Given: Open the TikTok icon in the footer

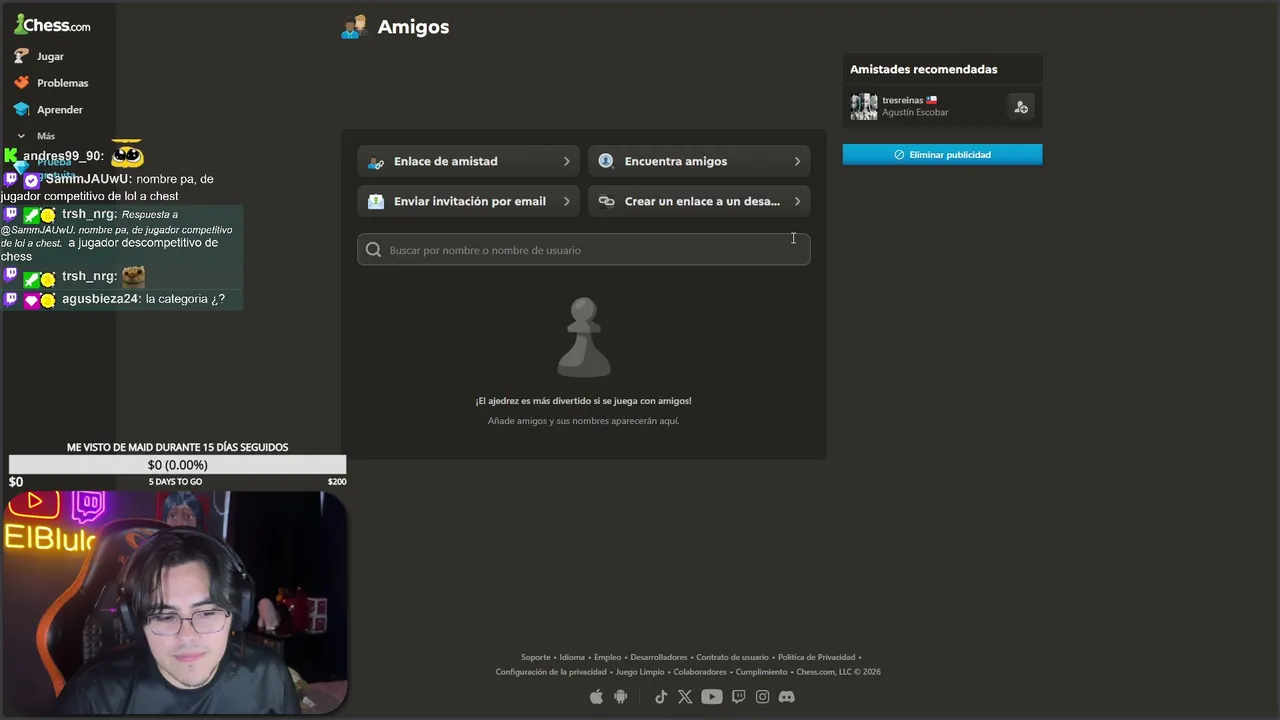Looking at the screenshot, I should point(661,697).
